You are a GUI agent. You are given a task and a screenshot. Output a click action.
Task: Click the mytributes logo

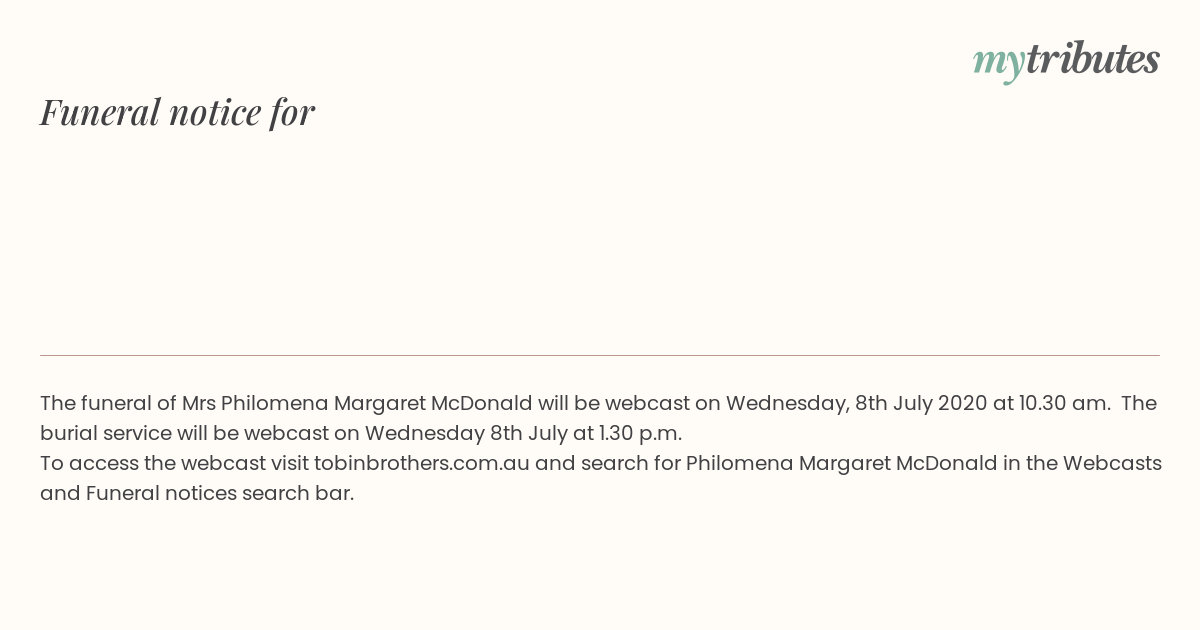[x=1066, y=60]
